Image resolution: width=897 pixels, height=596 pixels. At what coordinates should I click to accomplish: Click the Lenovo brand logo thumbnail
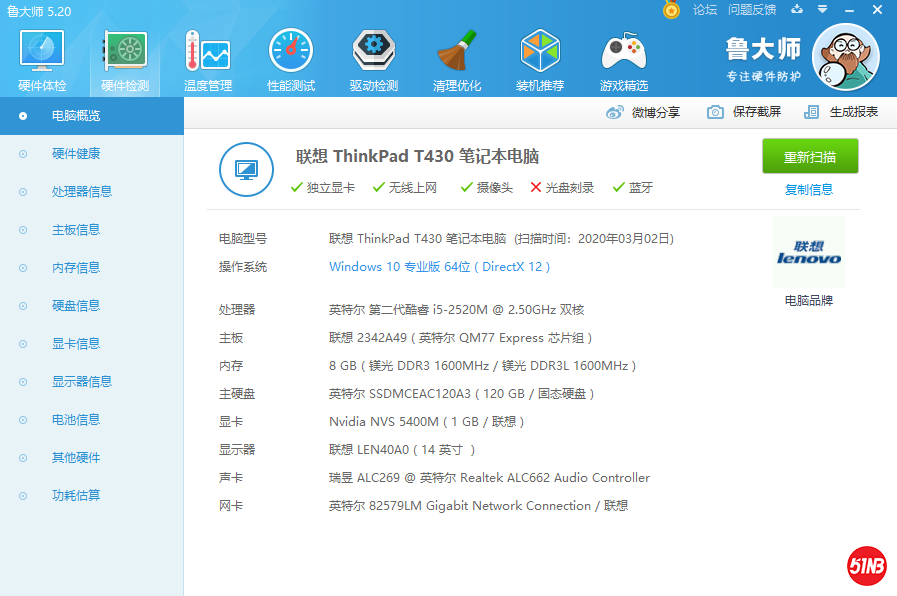coord(808,255)
